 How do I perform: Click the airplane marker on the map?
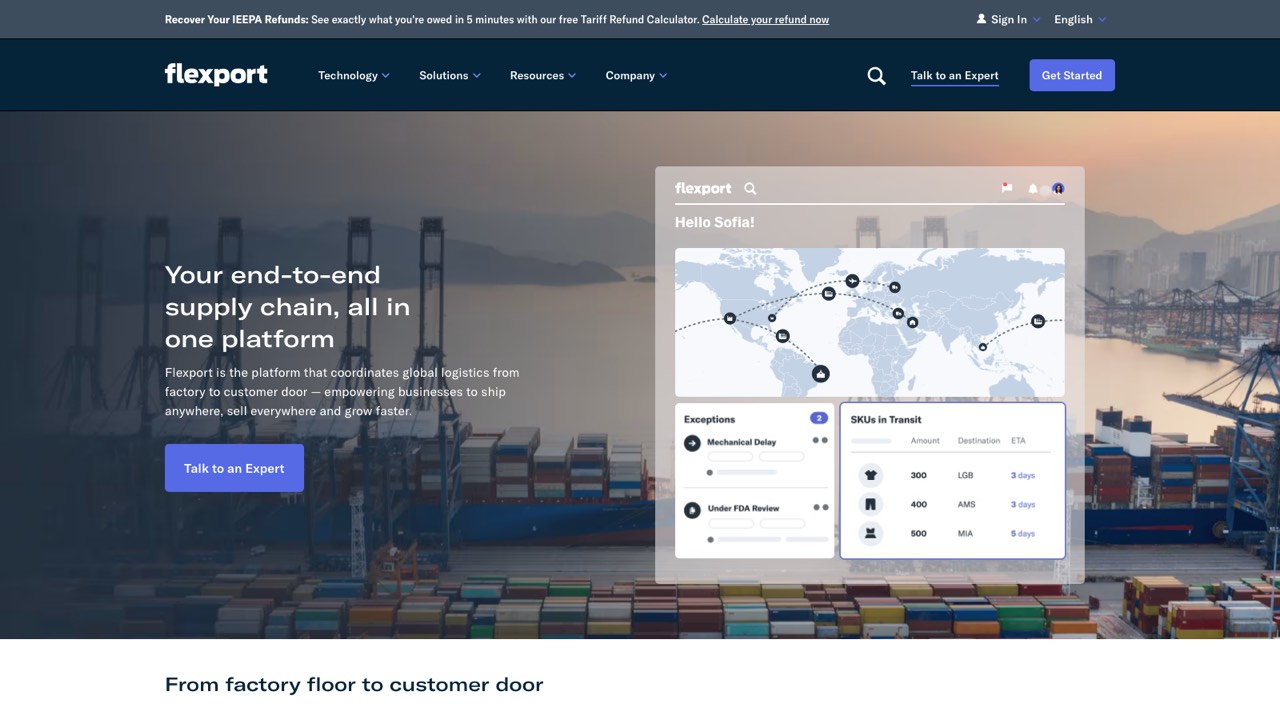click(x=852, y=281)
